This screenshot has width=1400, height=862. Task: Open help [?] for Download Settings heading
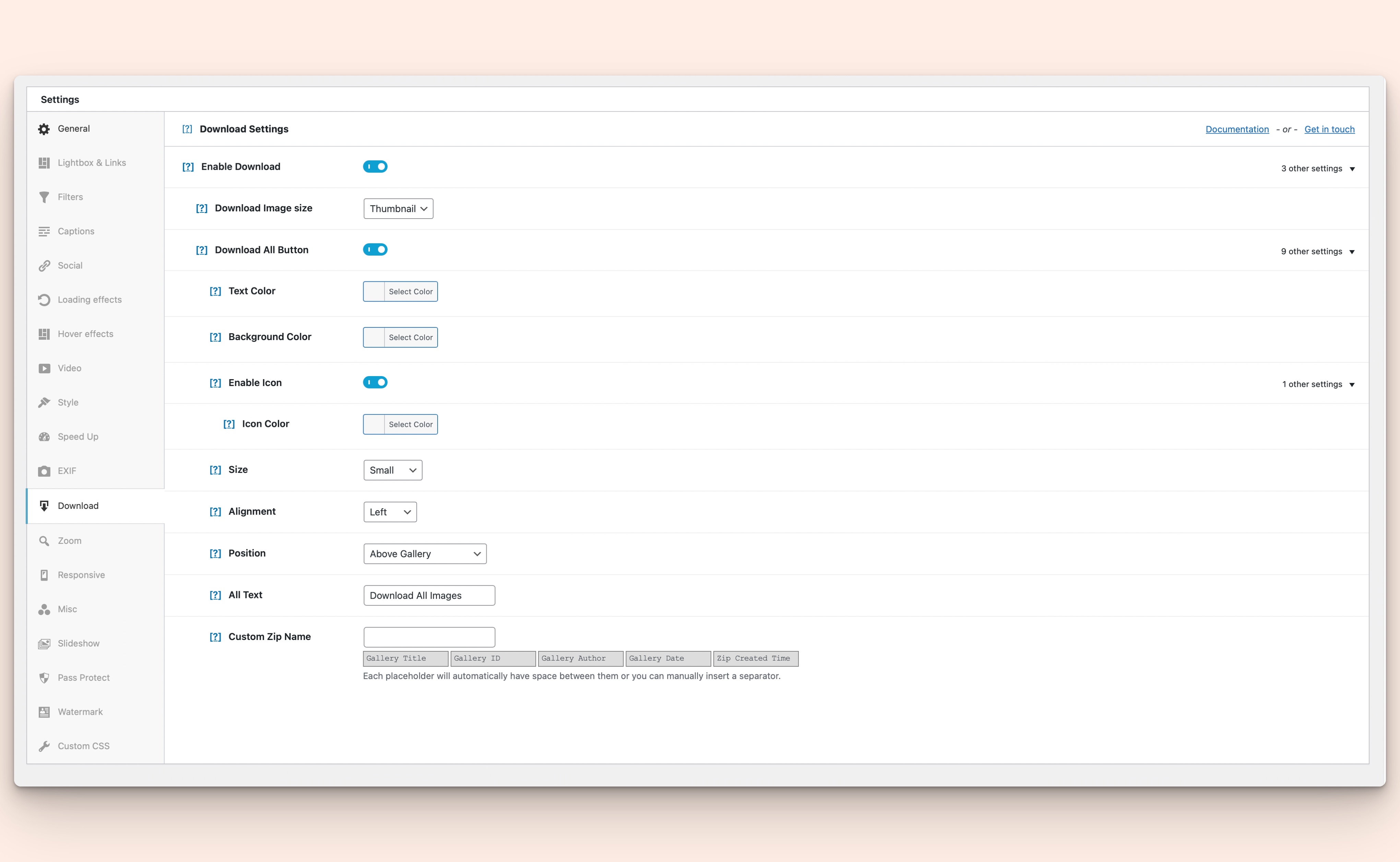click(187, 129)
